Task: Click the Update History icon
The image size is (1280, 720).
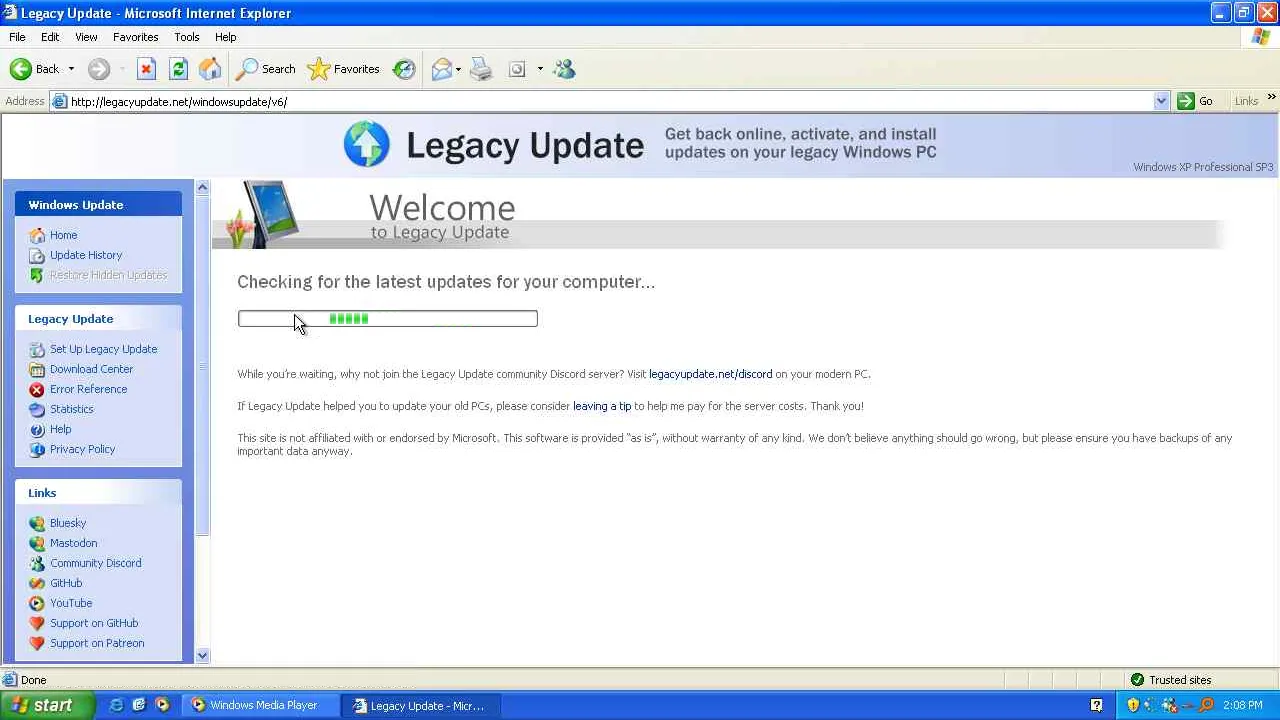Action: tap(37, 255)
